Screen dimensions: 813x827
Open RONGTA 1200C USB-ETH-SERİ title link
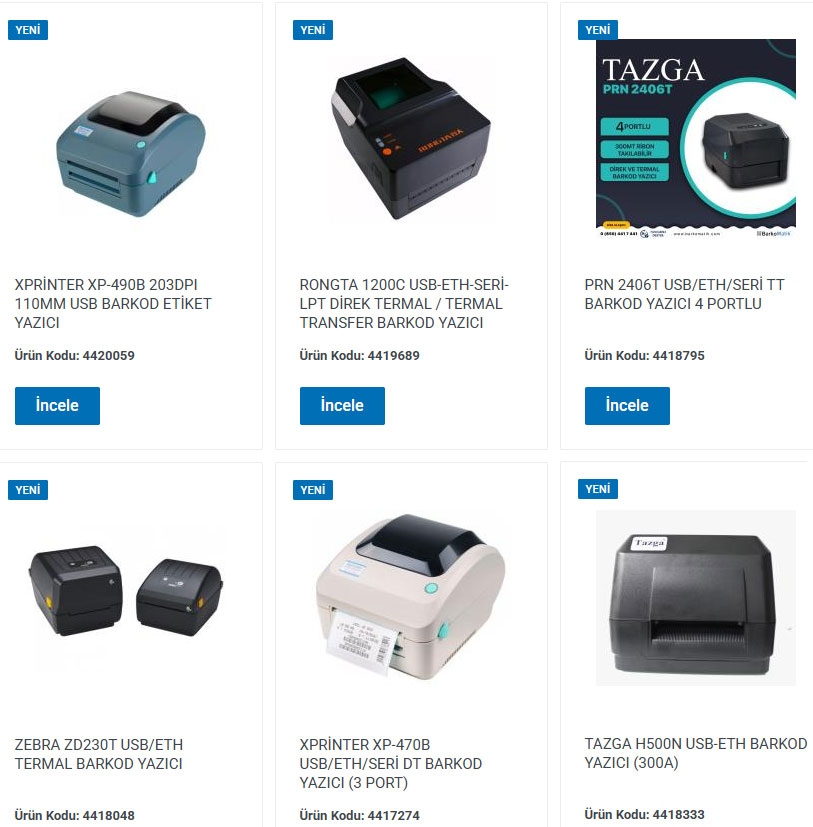pos(404,304)
